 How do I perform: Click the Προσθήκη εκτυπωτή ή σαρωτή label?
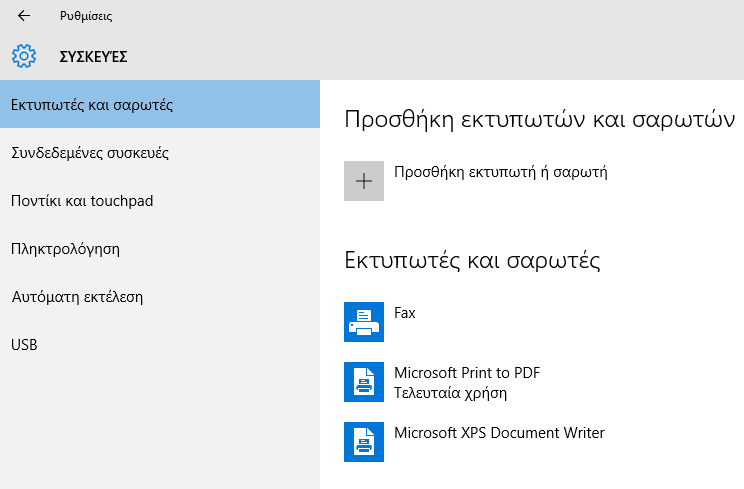(501, 172)
